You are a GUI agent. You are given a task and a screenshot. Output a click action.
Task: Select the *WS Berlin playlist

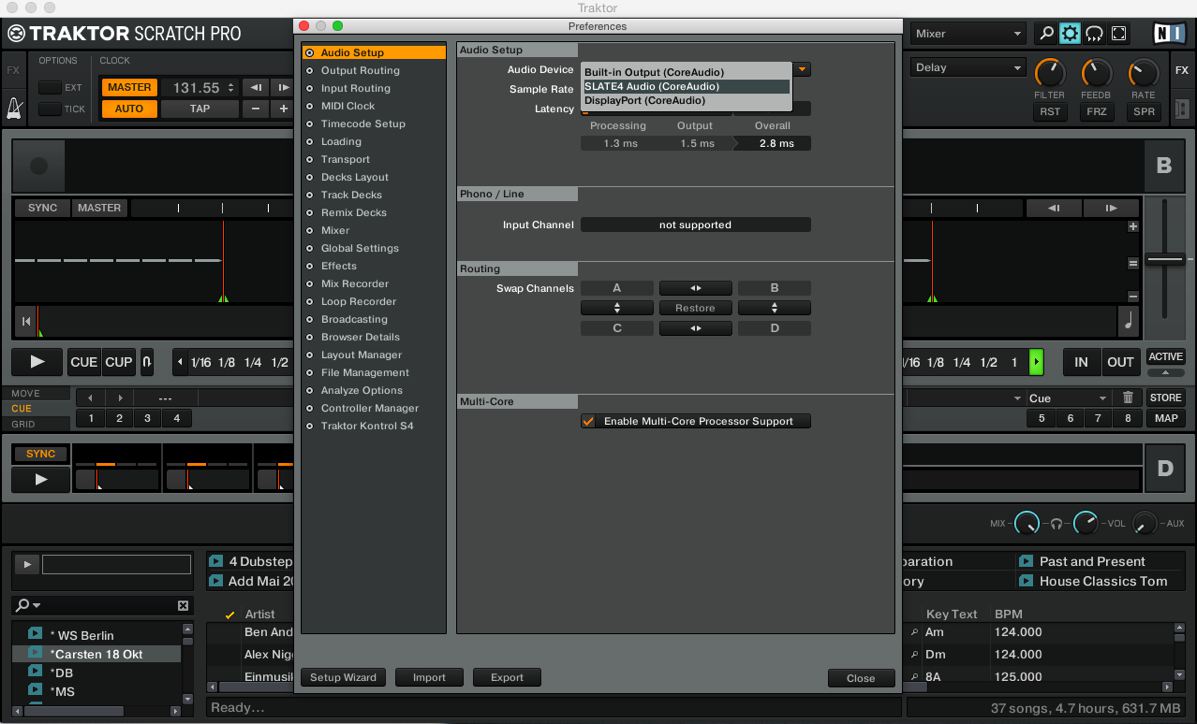tap(85, 635)
